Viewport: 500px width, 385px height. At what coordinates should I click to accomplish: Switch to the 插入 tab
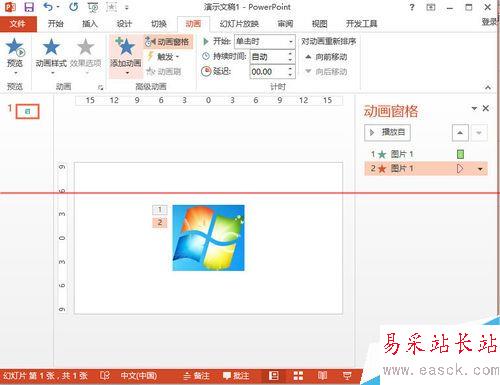pyautogui.click(x=90, y=24)
